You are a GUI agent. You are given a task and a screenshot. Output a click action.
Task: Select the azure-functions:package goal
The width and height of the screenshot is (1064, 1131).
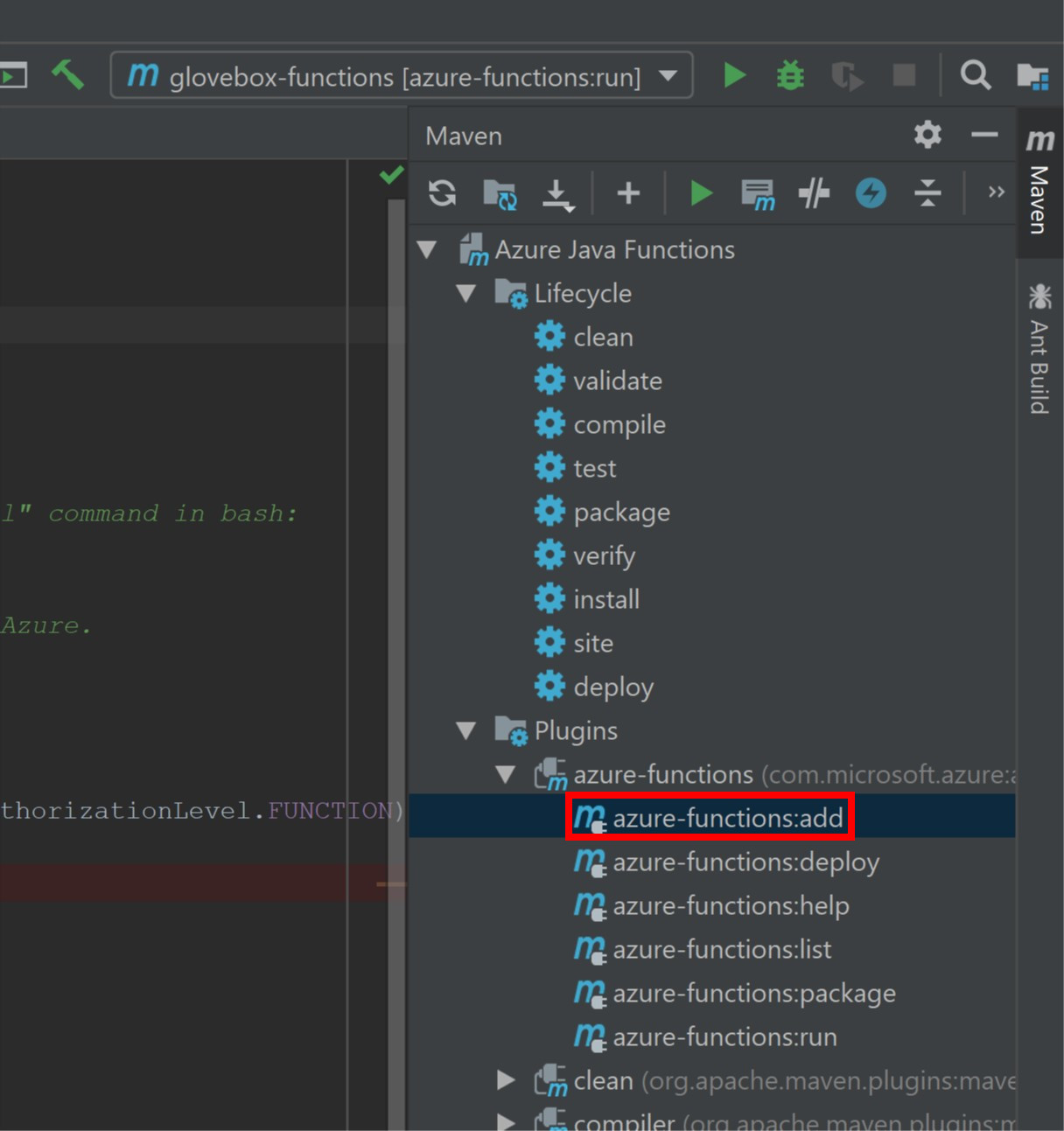point(735,993)
